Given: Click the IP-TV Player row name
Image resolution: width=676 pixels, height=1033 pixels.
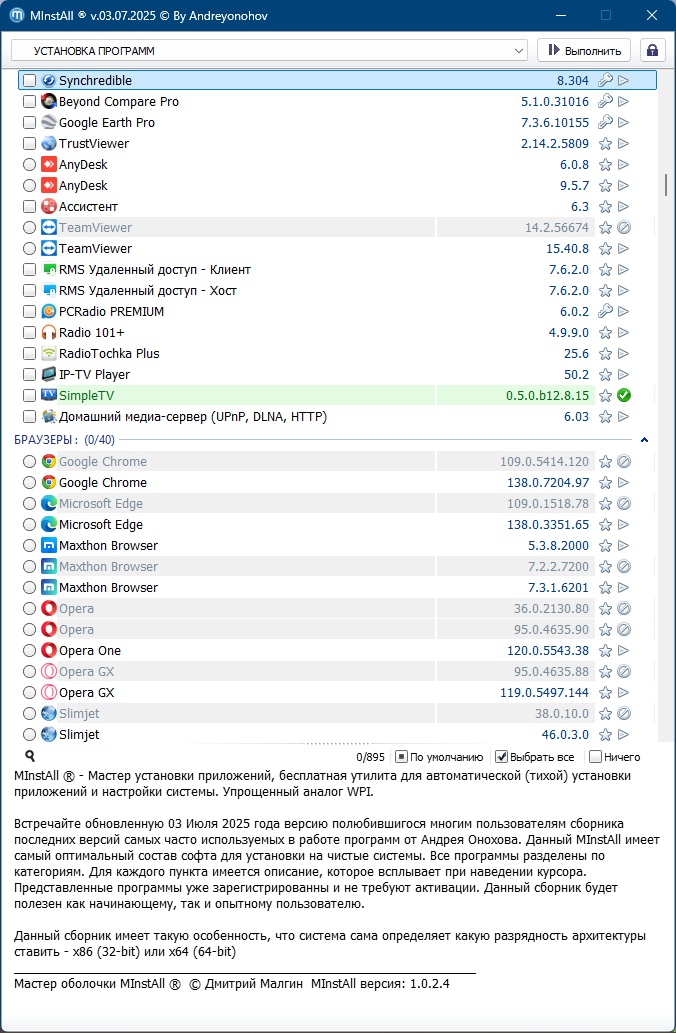Looking at the screenshot, I should point(94,374).
